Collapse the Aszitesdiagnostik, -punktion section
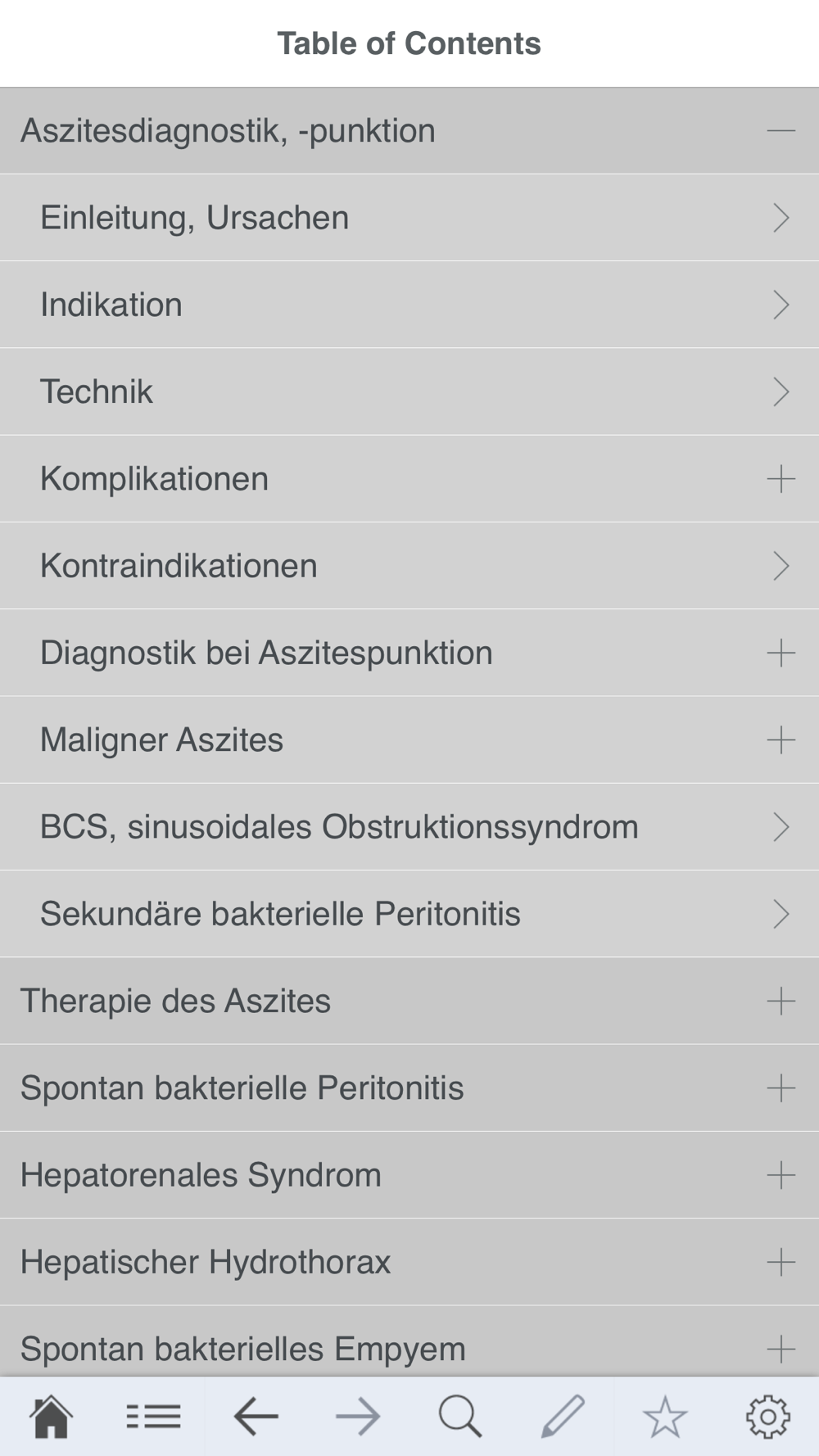Viewport: 819px width, 1456px height. 781,131
